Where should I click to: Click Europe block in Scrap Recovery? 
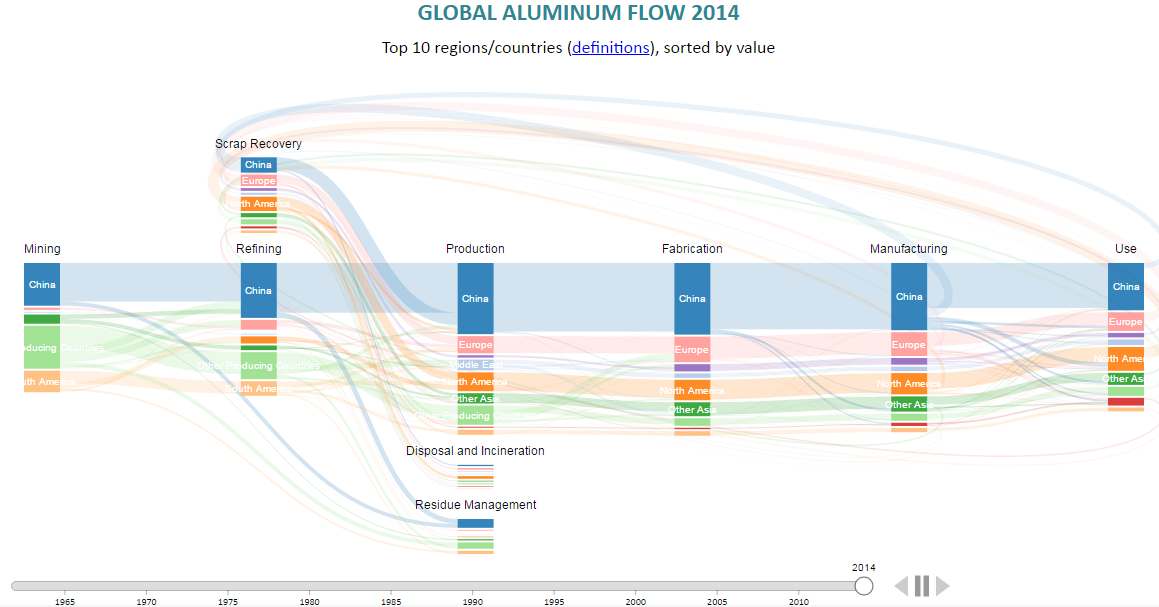tap(258, 181)
